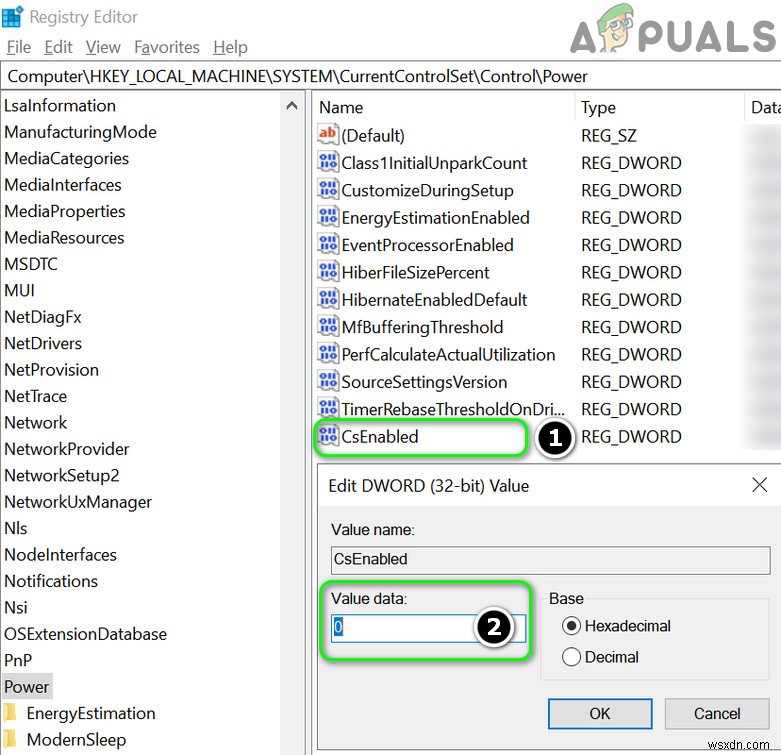Image resolution: width=781 pixels, height=755 pixels.
Task: Click the ModernSleep folder icon
Action: pyautogui.click(x=10, y=740)
